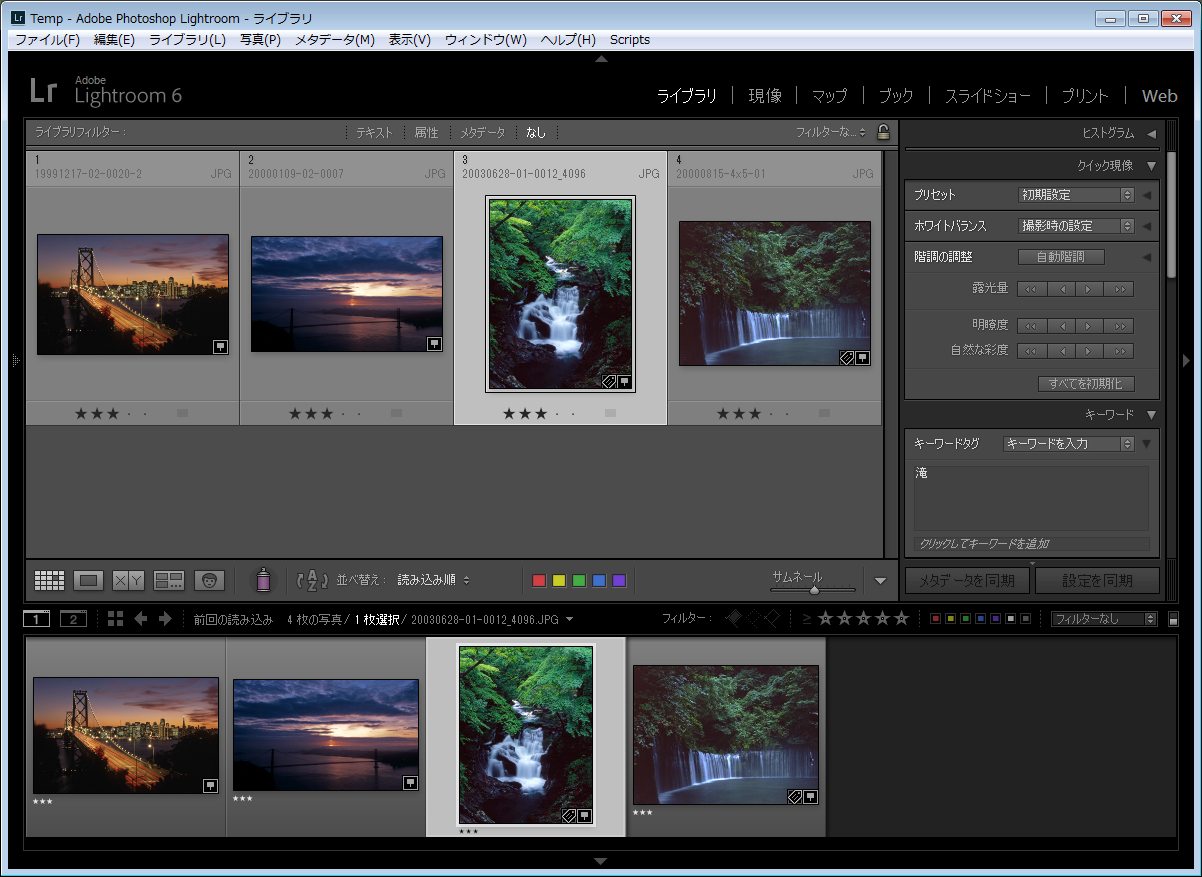This screenshot has height=877, width=1202.
Task: Toggle filmstrip filters on/off switch
Action: (x=1173, y=620)
